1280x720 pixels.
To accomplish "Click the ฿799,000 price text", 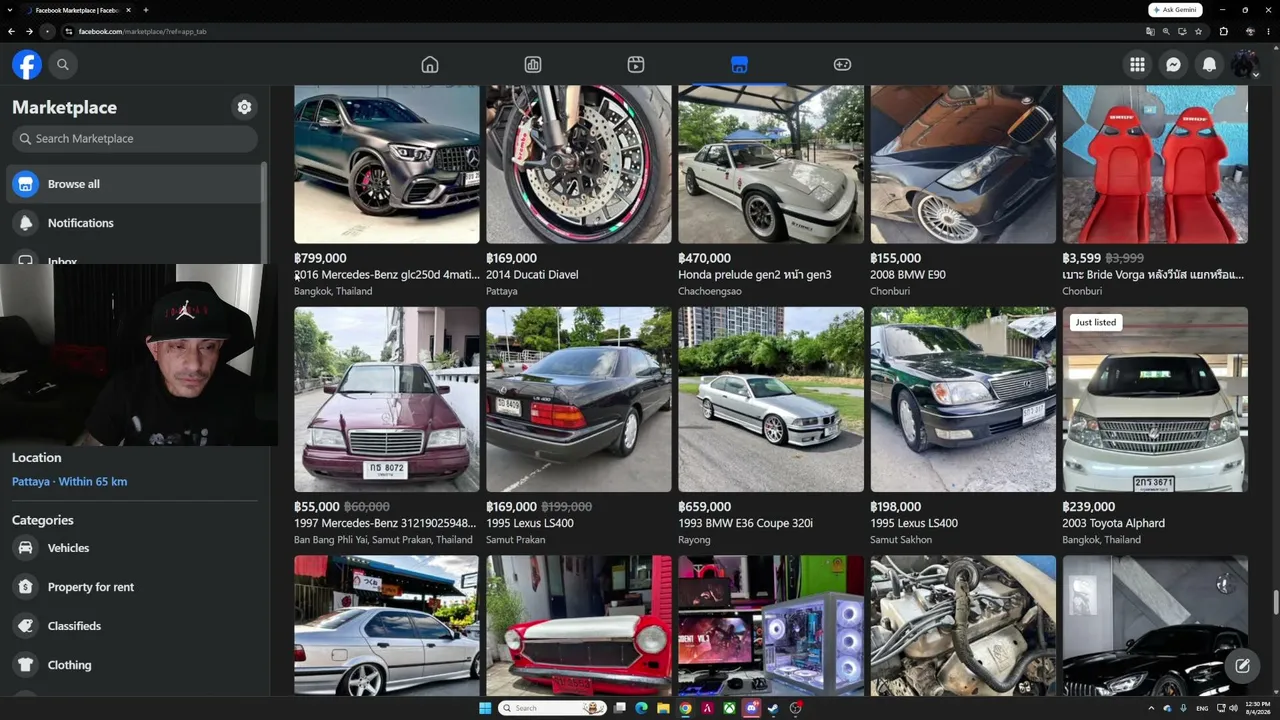I will click(x=320, y=258).
